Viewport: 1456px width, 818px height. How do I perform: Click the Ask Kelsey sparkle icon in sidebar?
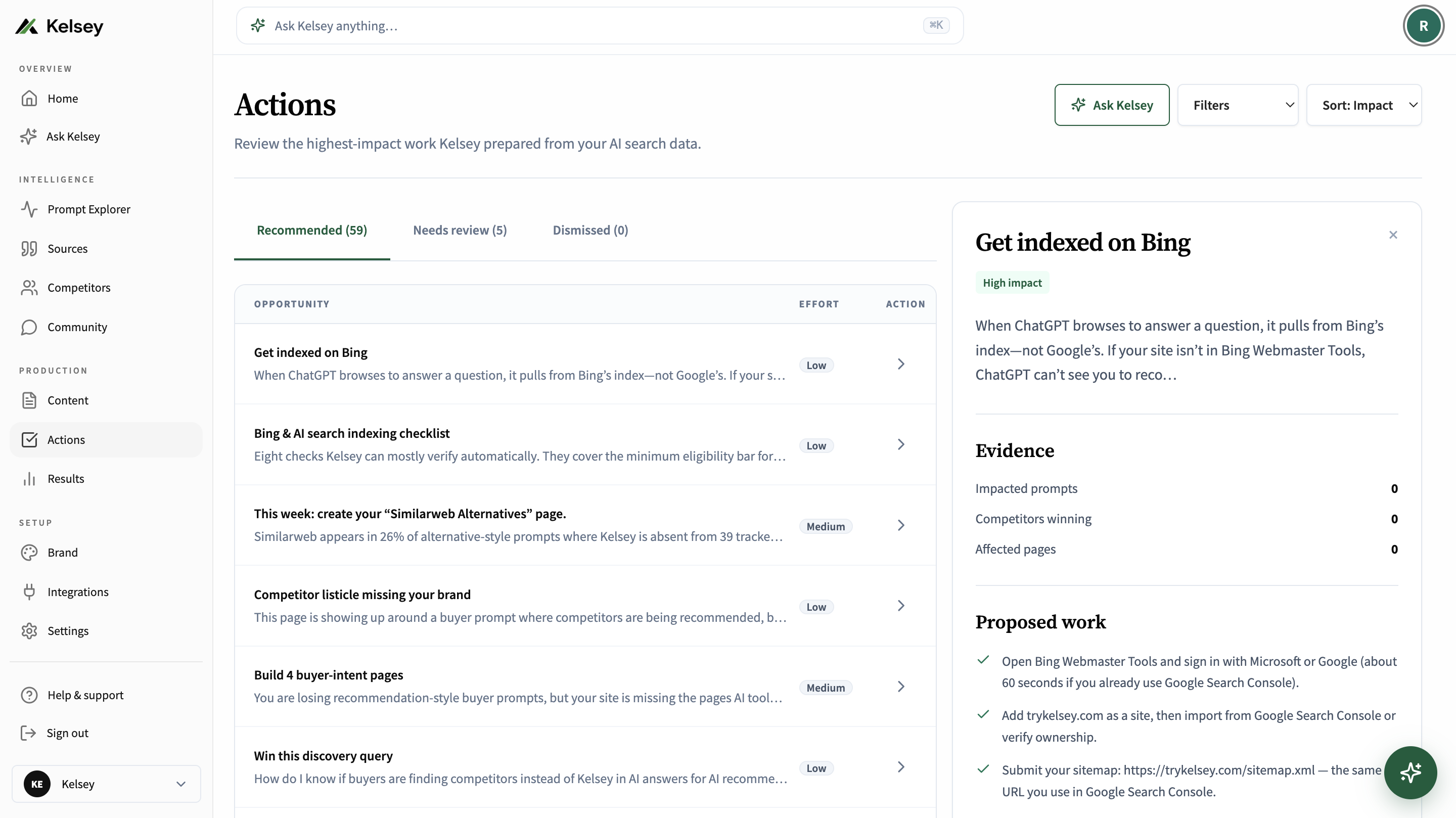pyautogui.click(x=29, y=136)
